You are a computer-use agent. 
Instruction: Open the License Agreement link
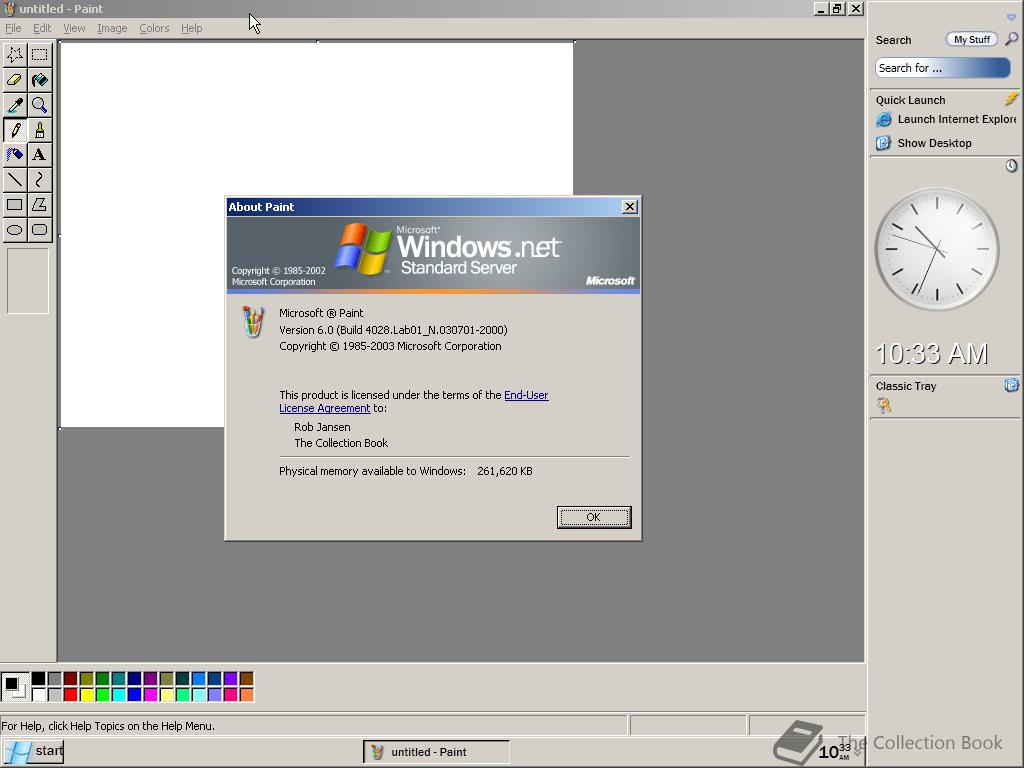point(325,408)
